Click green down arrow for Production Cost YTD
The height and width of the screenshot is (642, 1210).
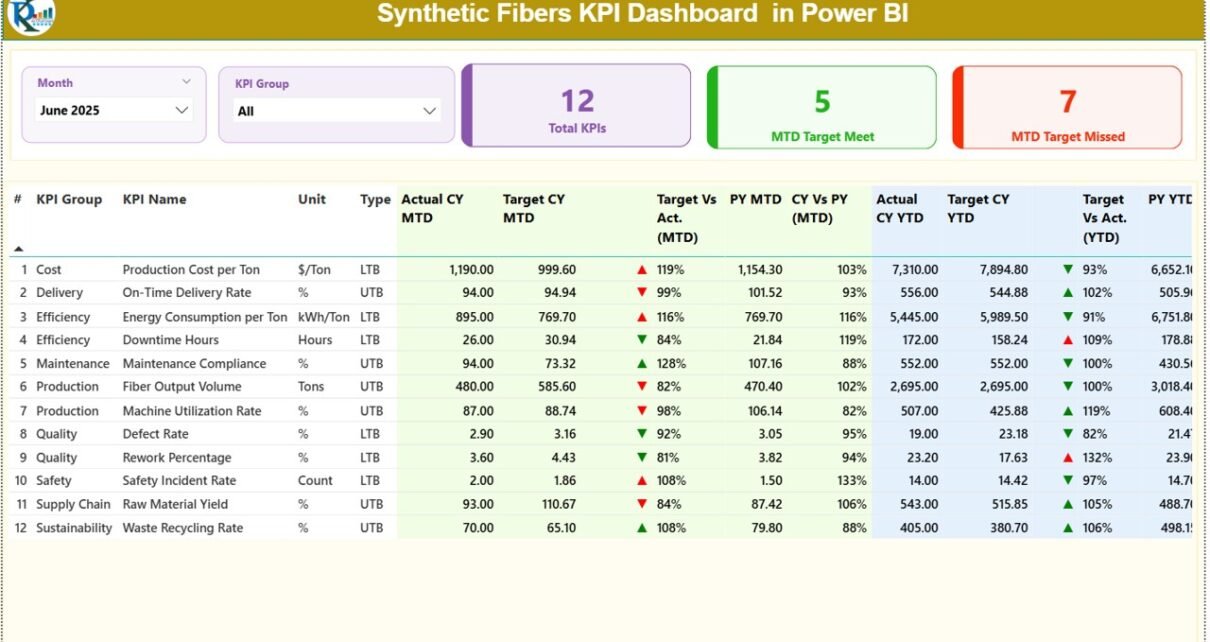(x=1068, y=270)
